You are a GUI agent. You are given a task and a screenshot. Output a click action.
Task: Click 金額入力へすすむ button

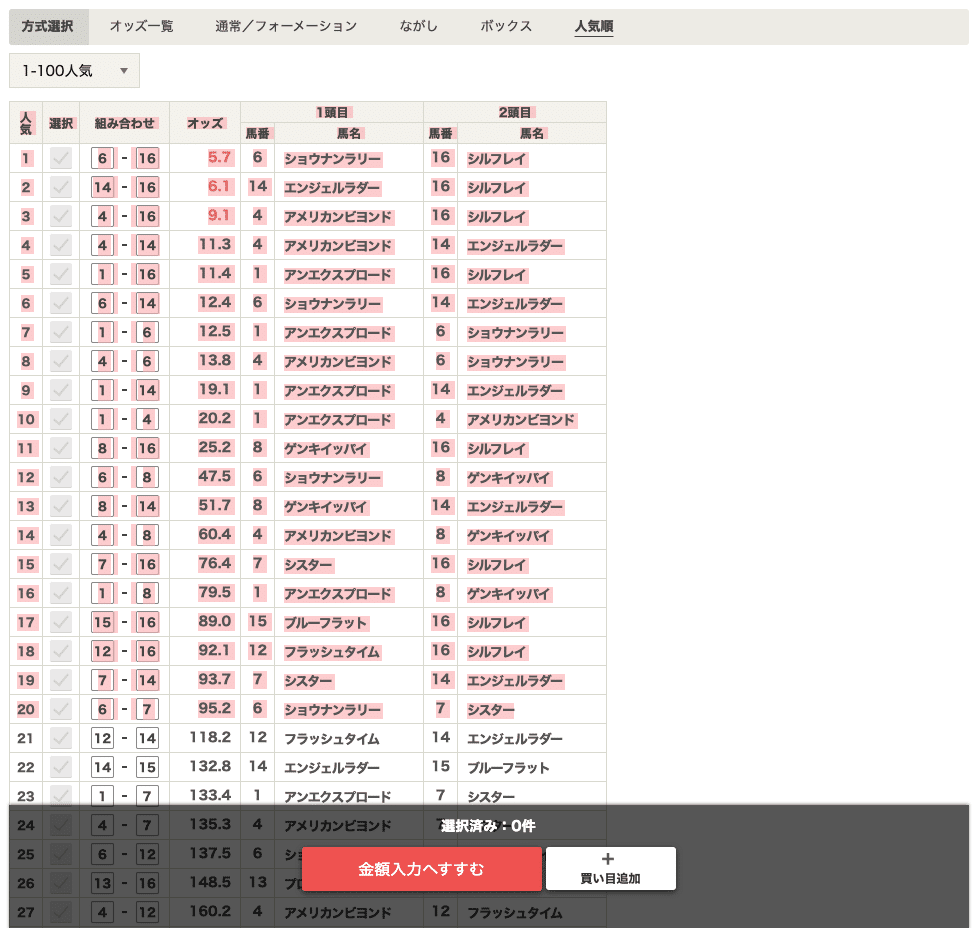(x=421, y=869)
